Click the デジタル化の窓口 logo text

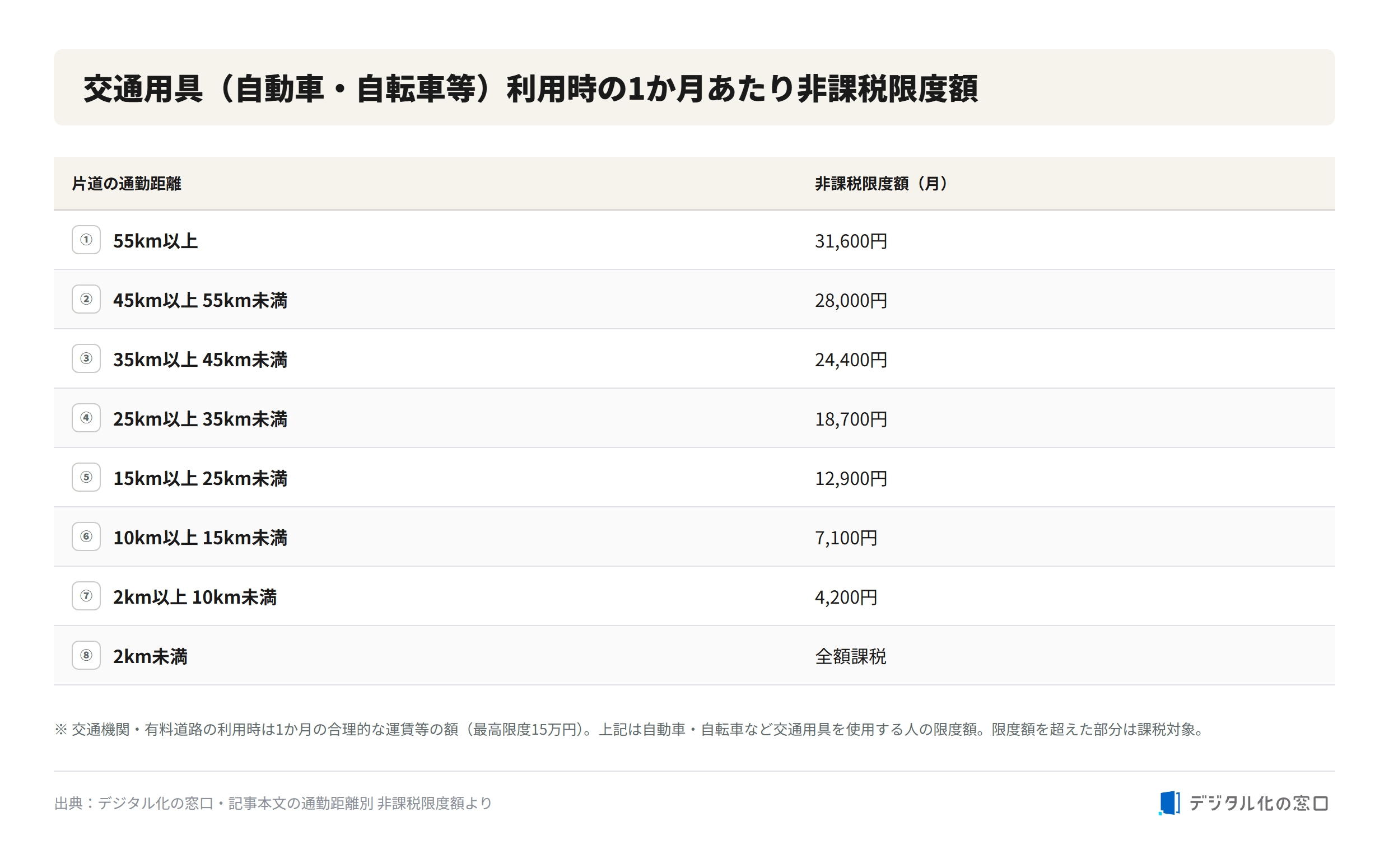(x=1259, y=803)
